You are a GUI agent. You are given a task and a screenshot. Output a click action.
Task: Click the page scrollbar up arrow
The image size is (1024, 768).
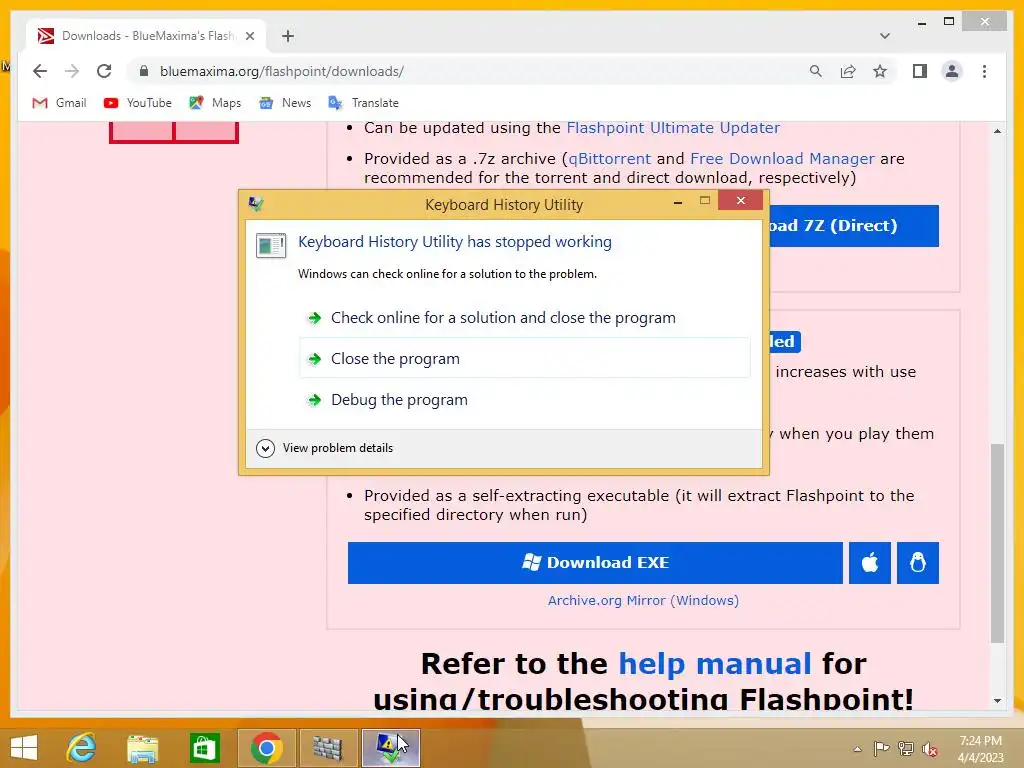click(997, 131)
